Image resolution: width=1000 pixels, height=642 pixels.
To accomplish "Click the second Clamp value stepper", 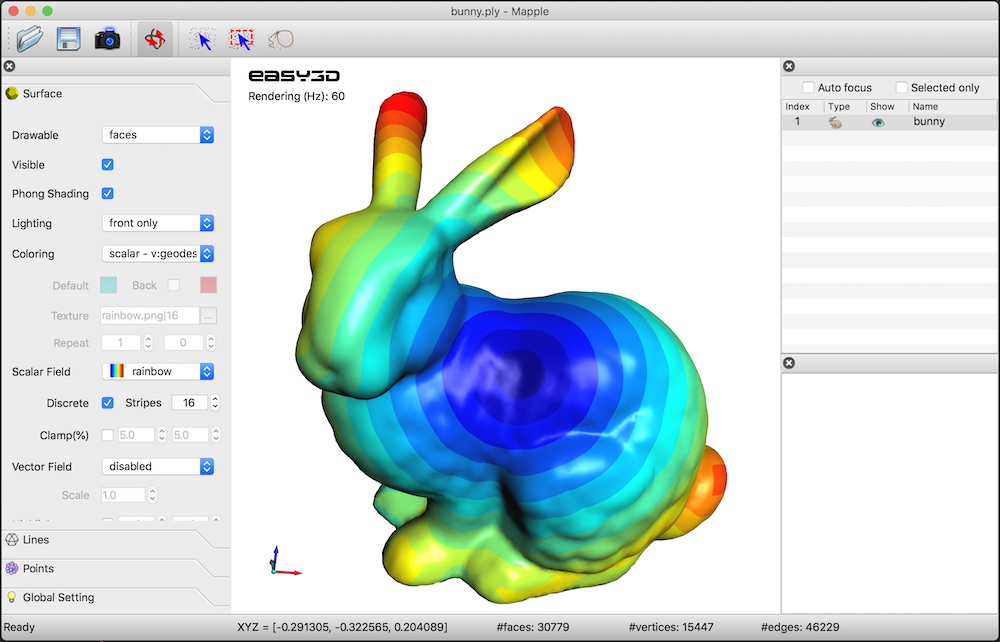I will (x=216, y=435).
